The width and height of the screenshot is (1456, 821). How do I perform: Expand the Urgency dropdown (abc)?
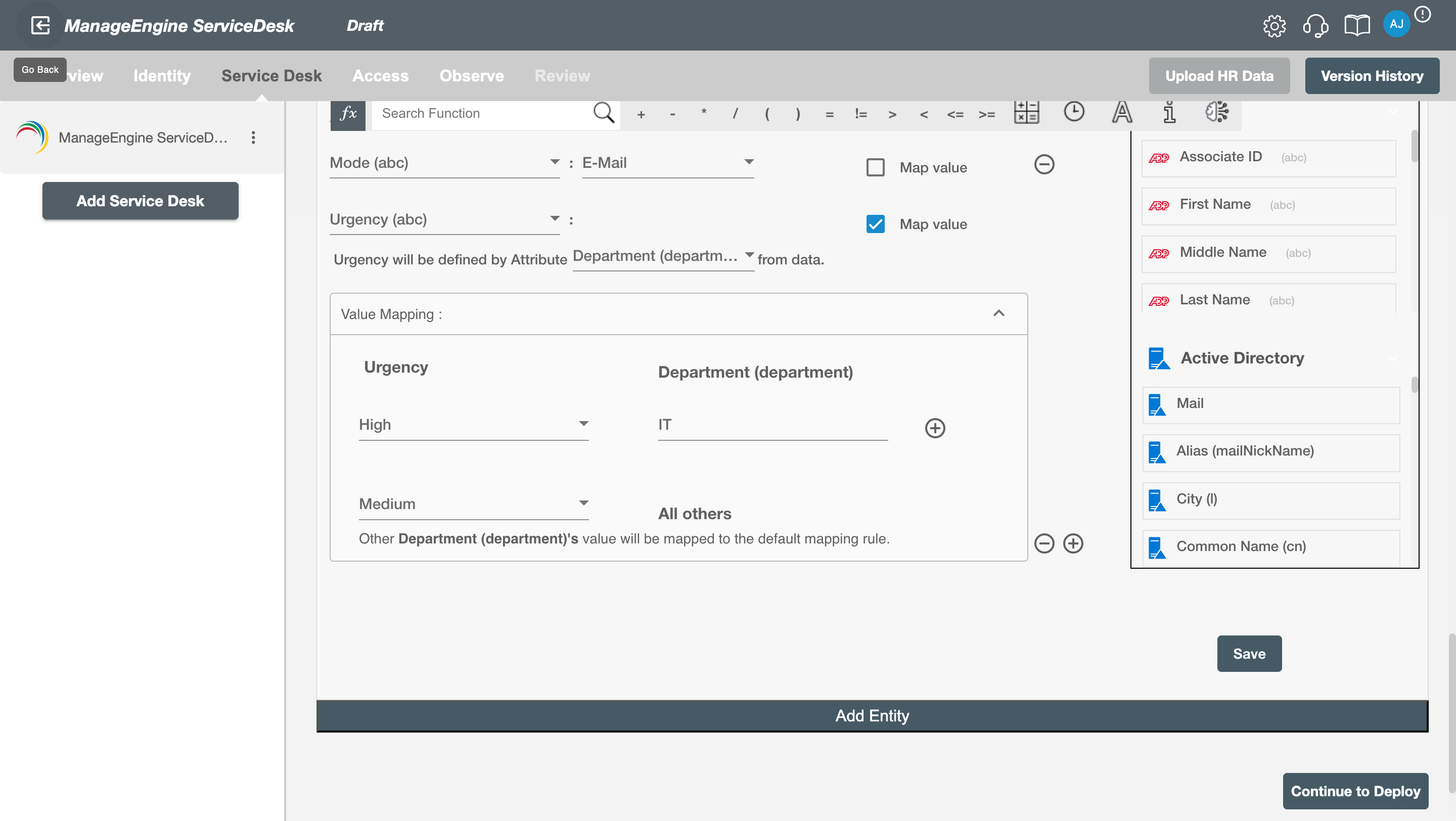click(x=553, y=219)
